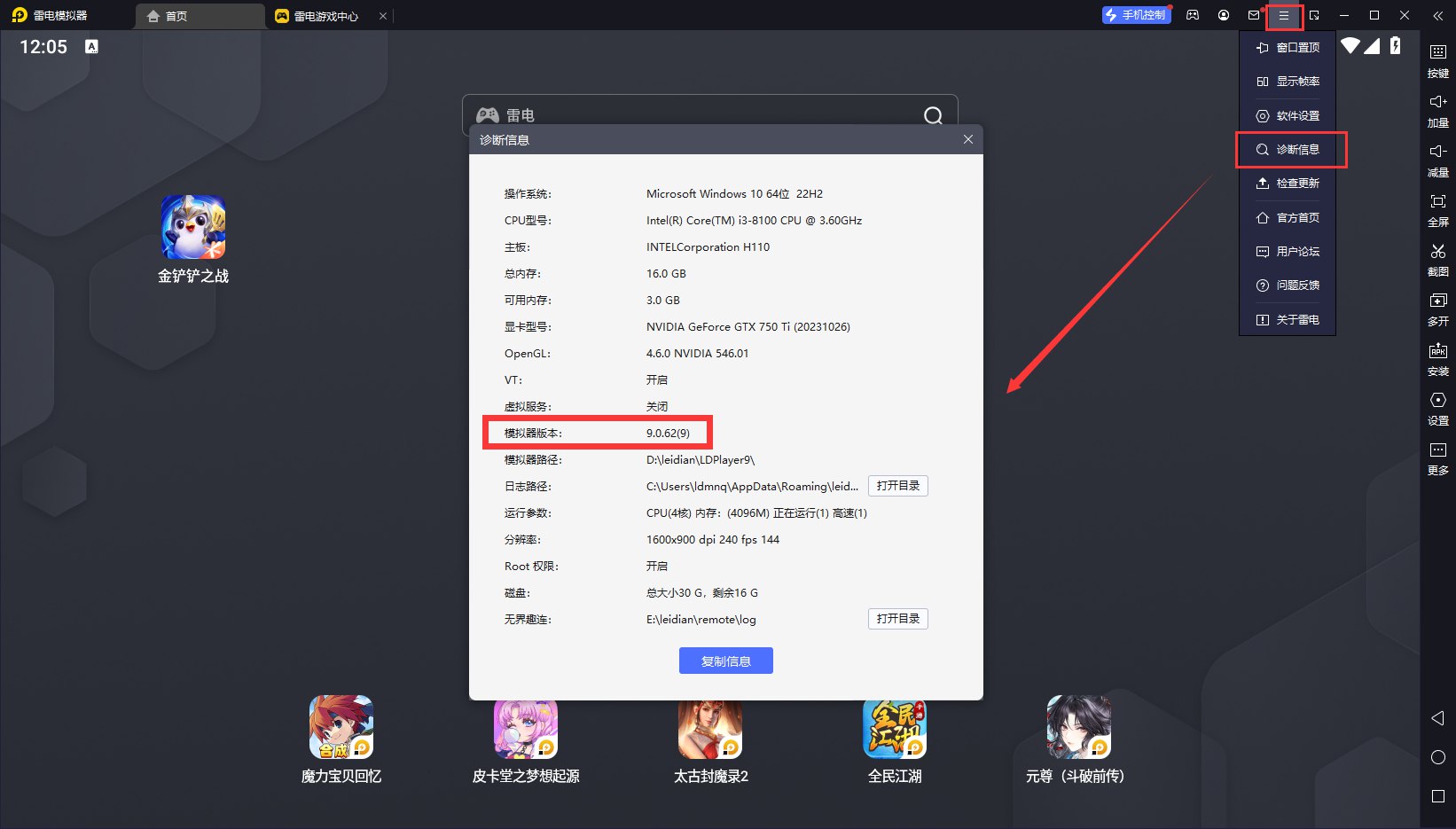
Task: Click the Wi-Fi status icon
Action: tap(1350, 45)
